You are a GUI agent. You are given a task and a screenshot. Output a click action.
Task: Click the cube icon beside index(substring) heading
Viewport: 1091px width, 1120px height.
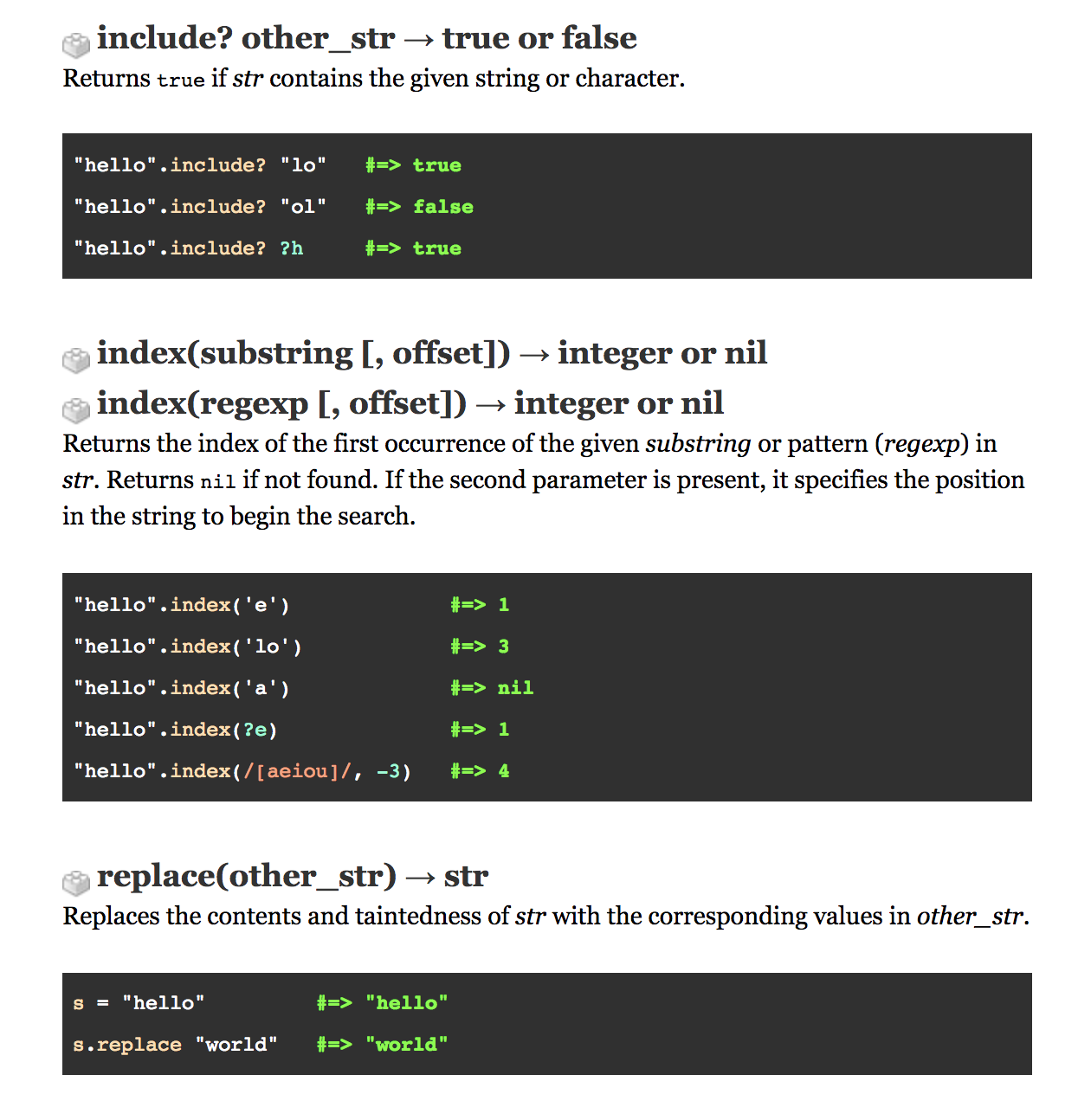(76, 359)
